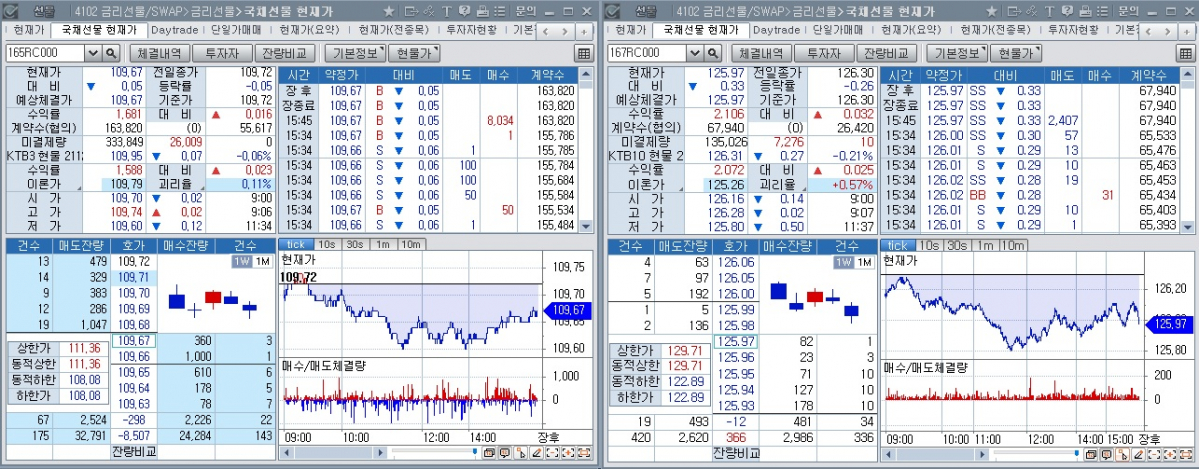1199x469 pixels.
Task: Search symbol with magnifier in left window
Action: [x=112, y=53]
